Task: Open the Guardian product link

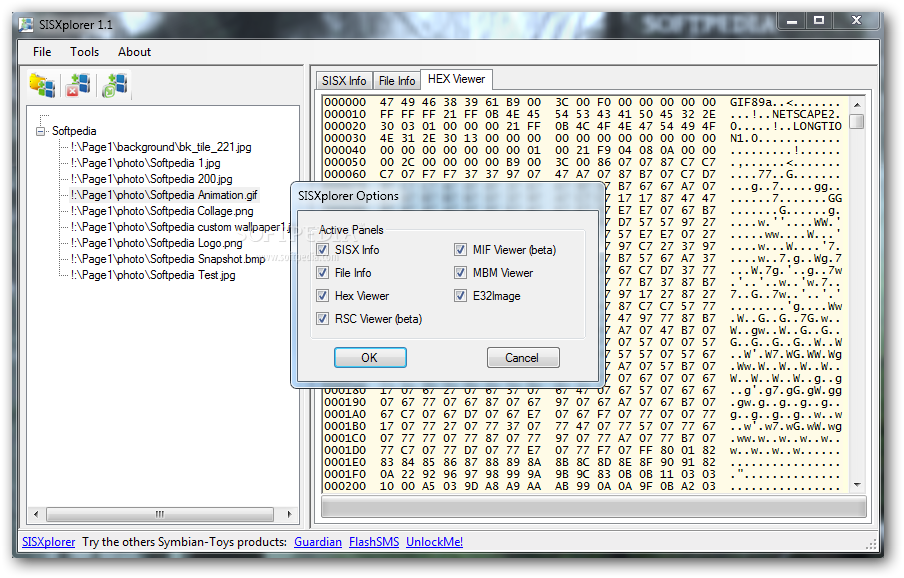Action: [318, 542]
